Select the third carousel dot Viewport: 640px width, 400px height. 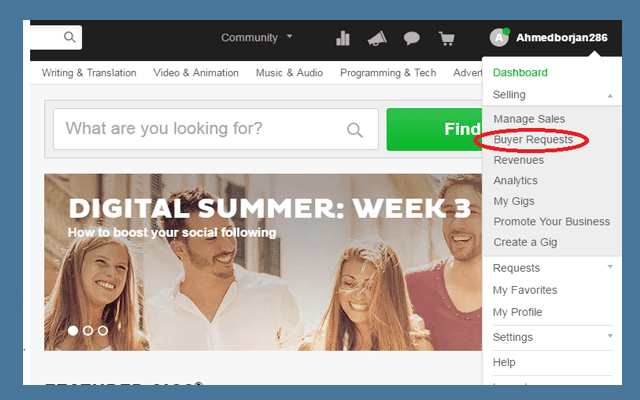click(x=103, y=330)
